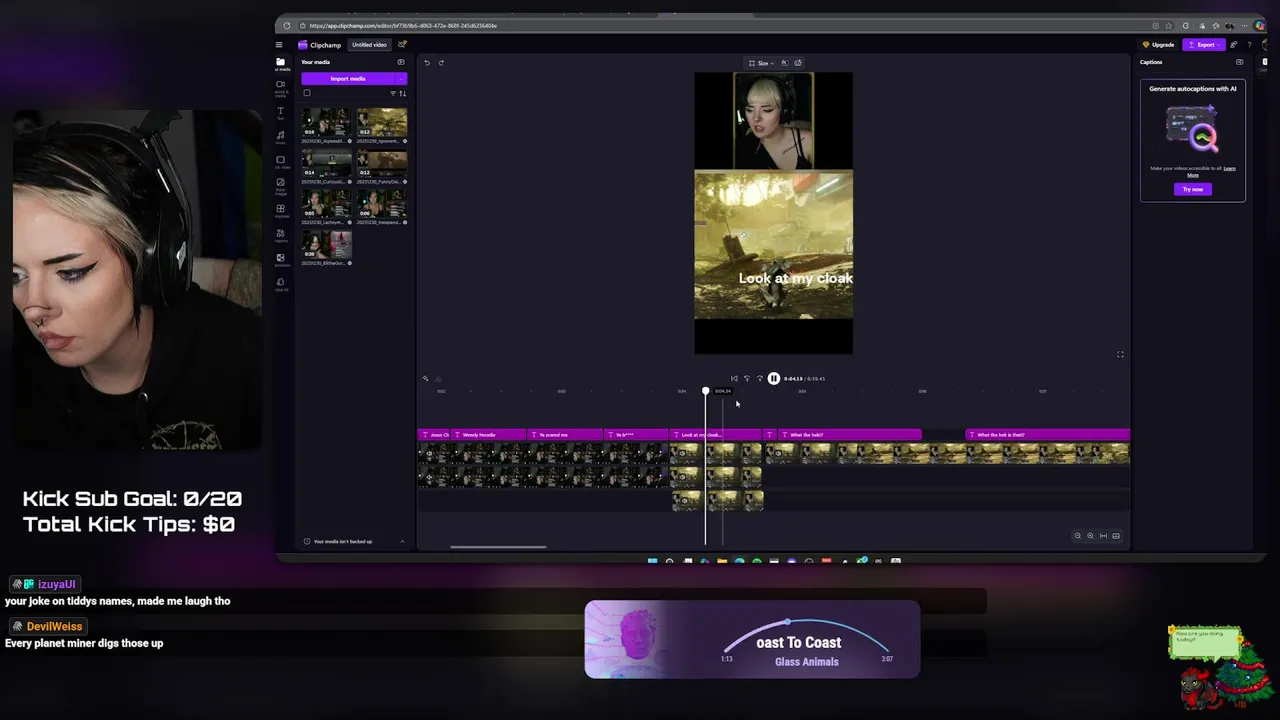Toggle the select-all media checkbox
The width and height of the screenshot is (1280, 720).
pyautogui.click(x=307, y=93)
